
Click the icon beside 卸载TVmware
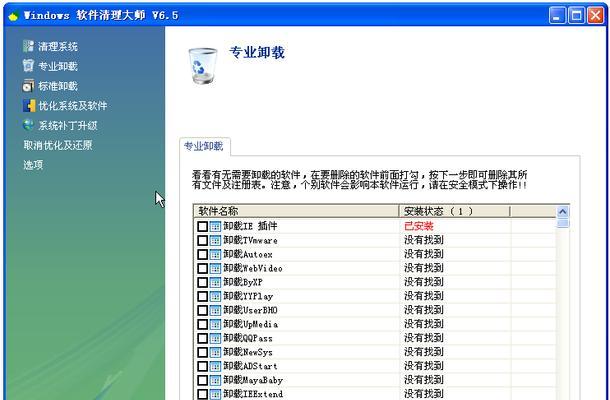215,240
